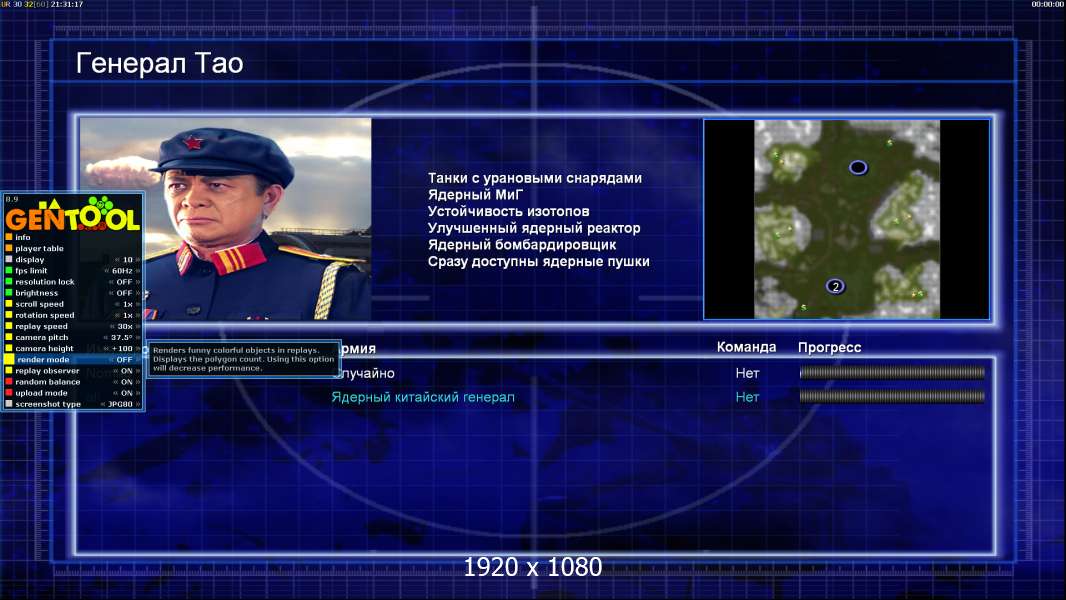This screenshot has height=600, width=1066.
Task: Click the green square icon beside resolution lock
Action: point(9,281)
